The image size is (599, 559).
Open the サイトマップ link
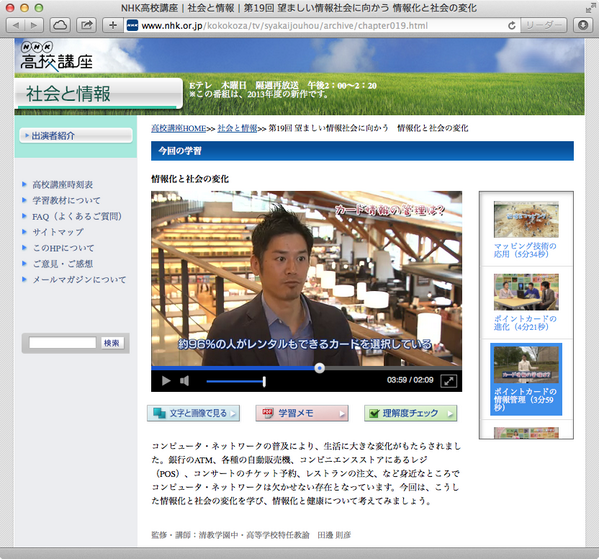point(58,232)
